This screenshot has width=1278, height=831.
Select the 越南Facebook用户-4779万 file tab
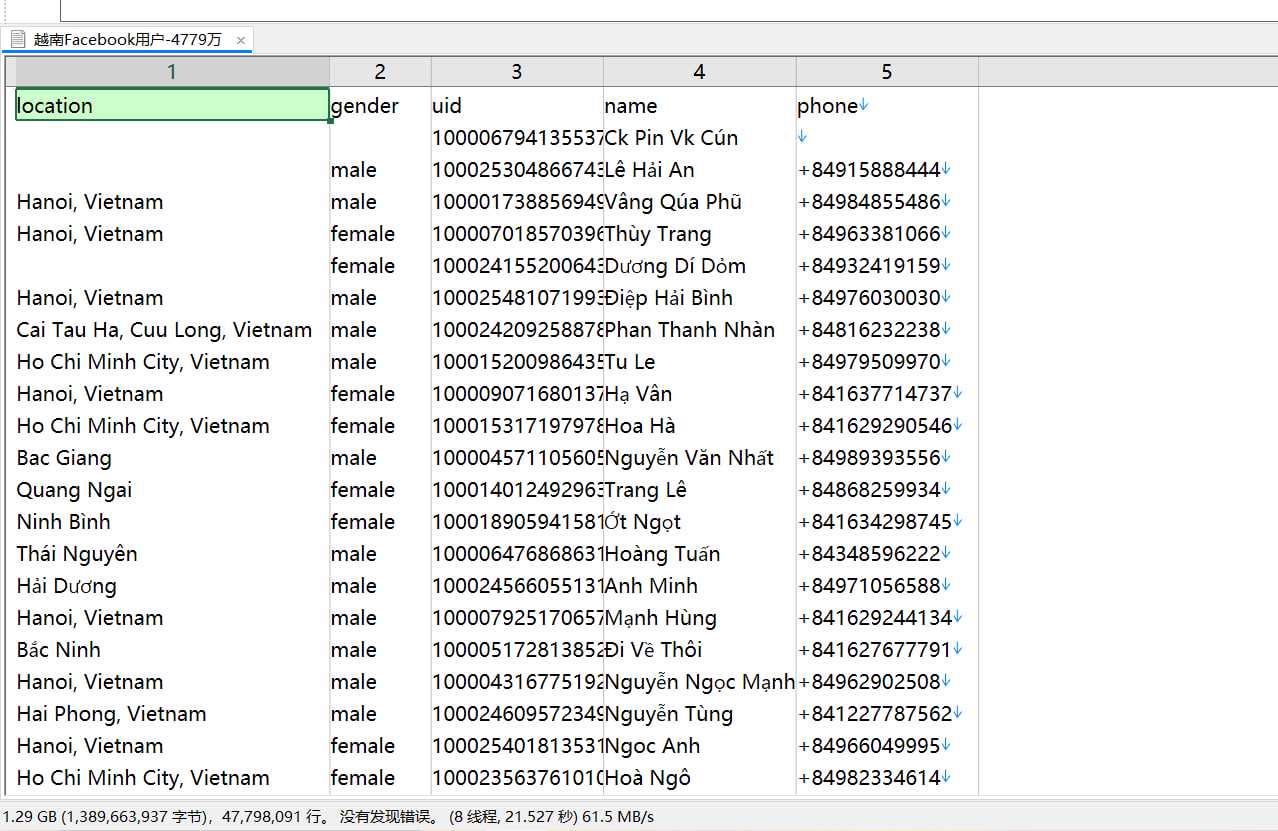[127, 40]
